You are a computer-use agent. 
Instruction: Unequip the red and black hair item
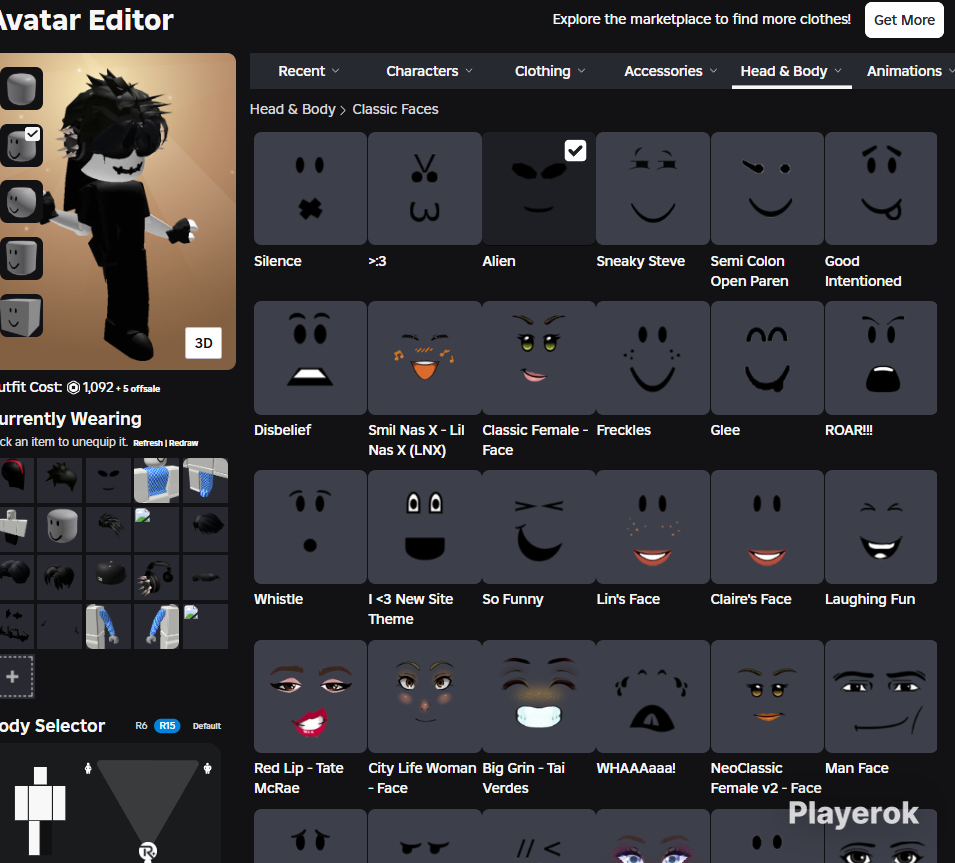tap(15, 481)
